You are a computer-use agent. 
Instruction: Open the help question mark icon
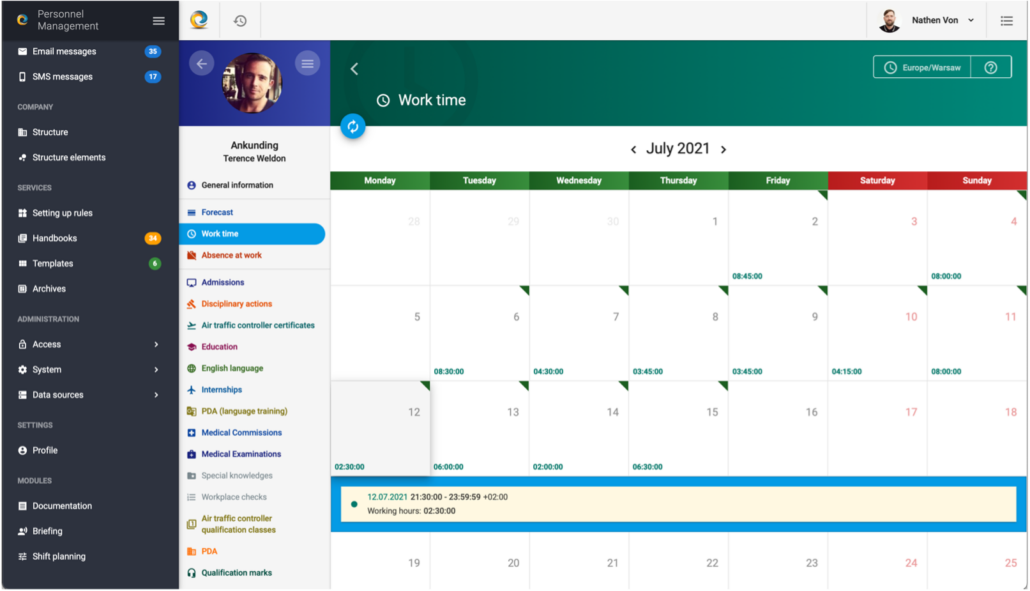point(990,68)
